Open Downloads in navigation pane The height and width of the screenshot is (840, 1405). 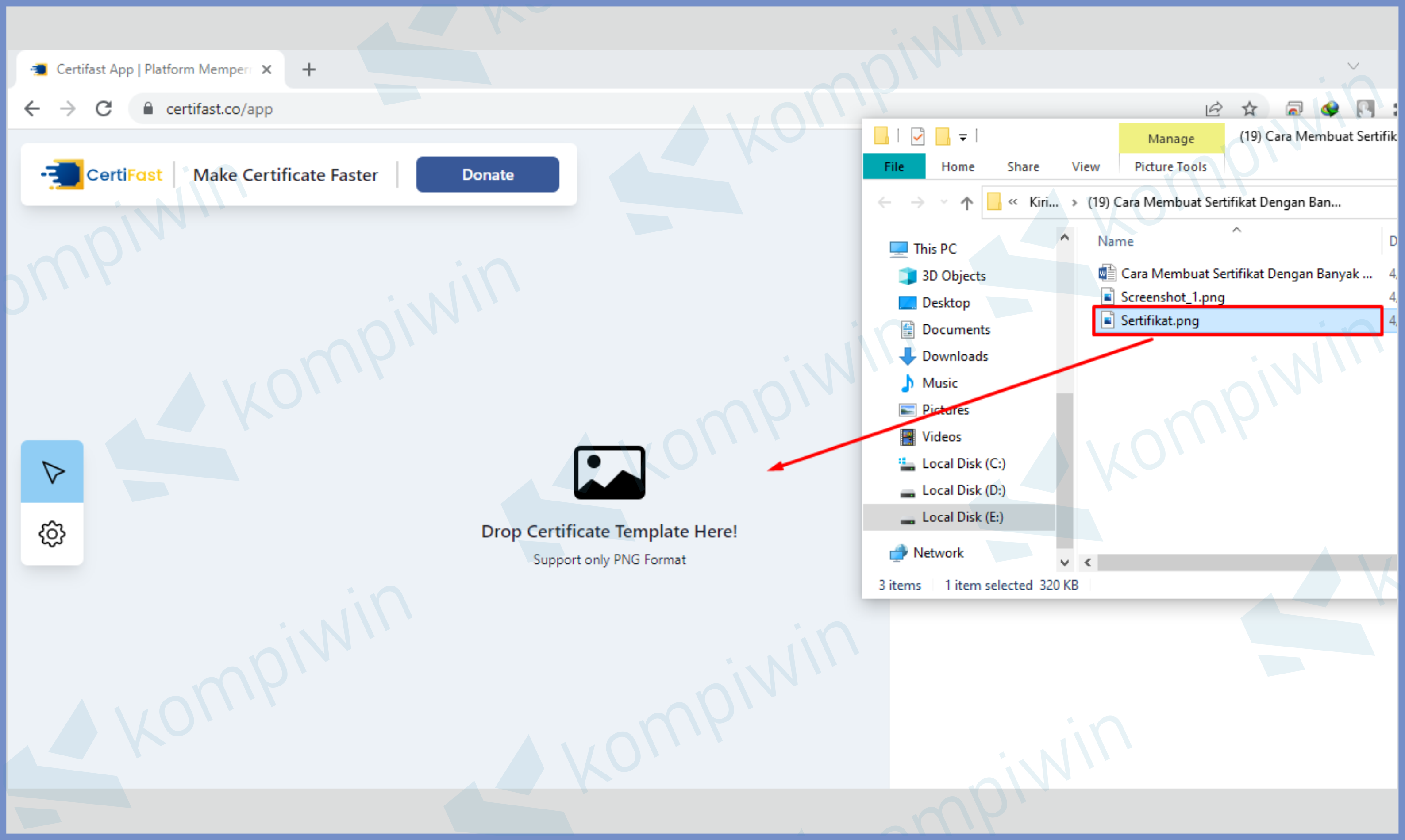click(955, 356)
